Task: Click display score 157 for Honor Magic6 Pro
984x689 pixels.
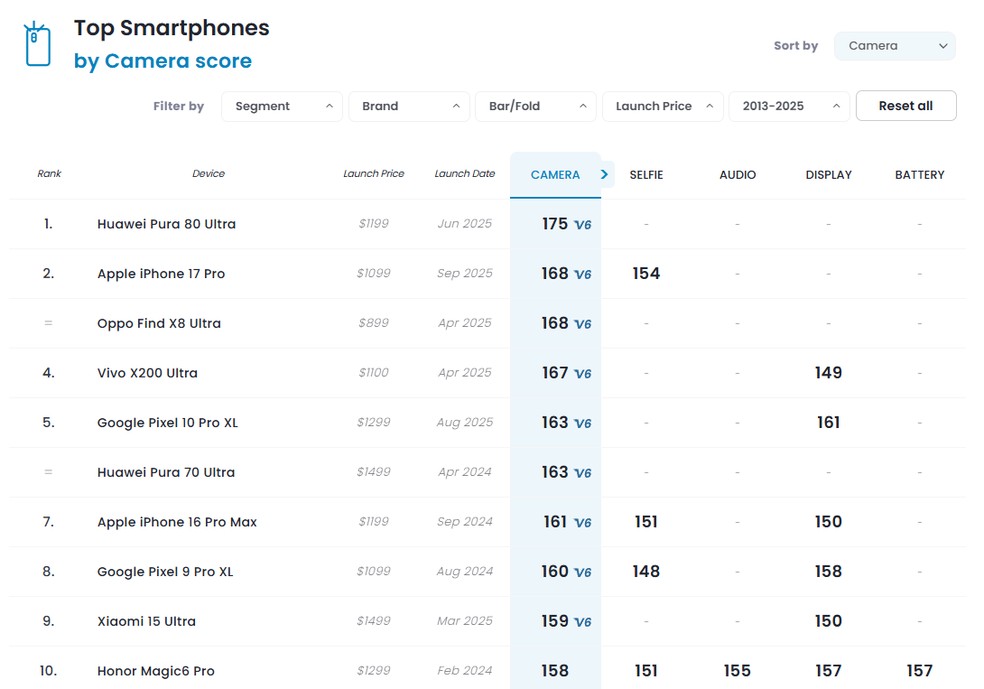Action: [x=828, y=671]
